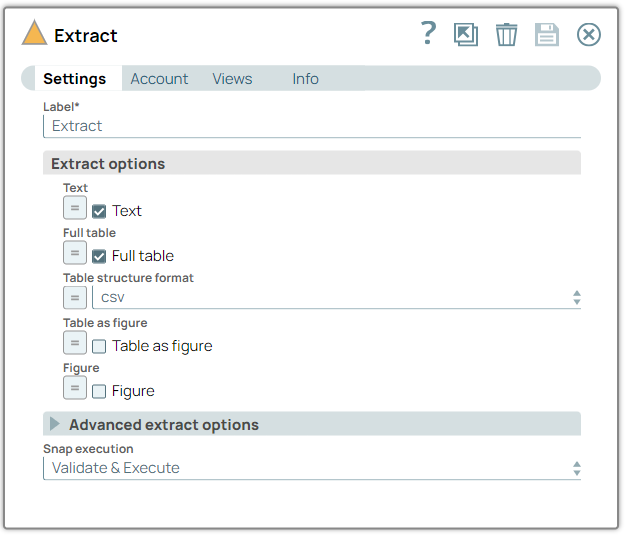Open the Table structure format dropdown
625x535 pixels.
tap(336, 298)
